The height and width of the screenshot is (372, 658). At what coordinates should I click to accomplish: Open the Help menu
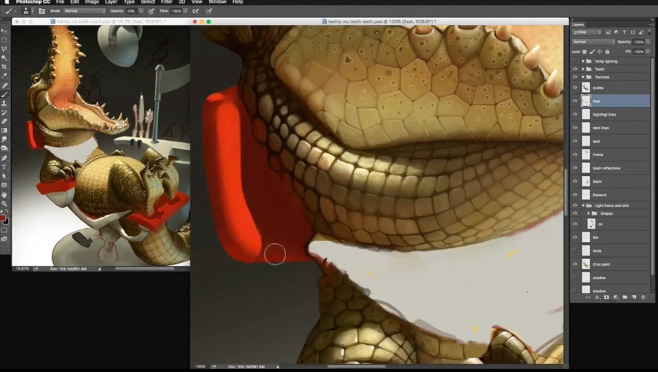(x=238, y=2)
